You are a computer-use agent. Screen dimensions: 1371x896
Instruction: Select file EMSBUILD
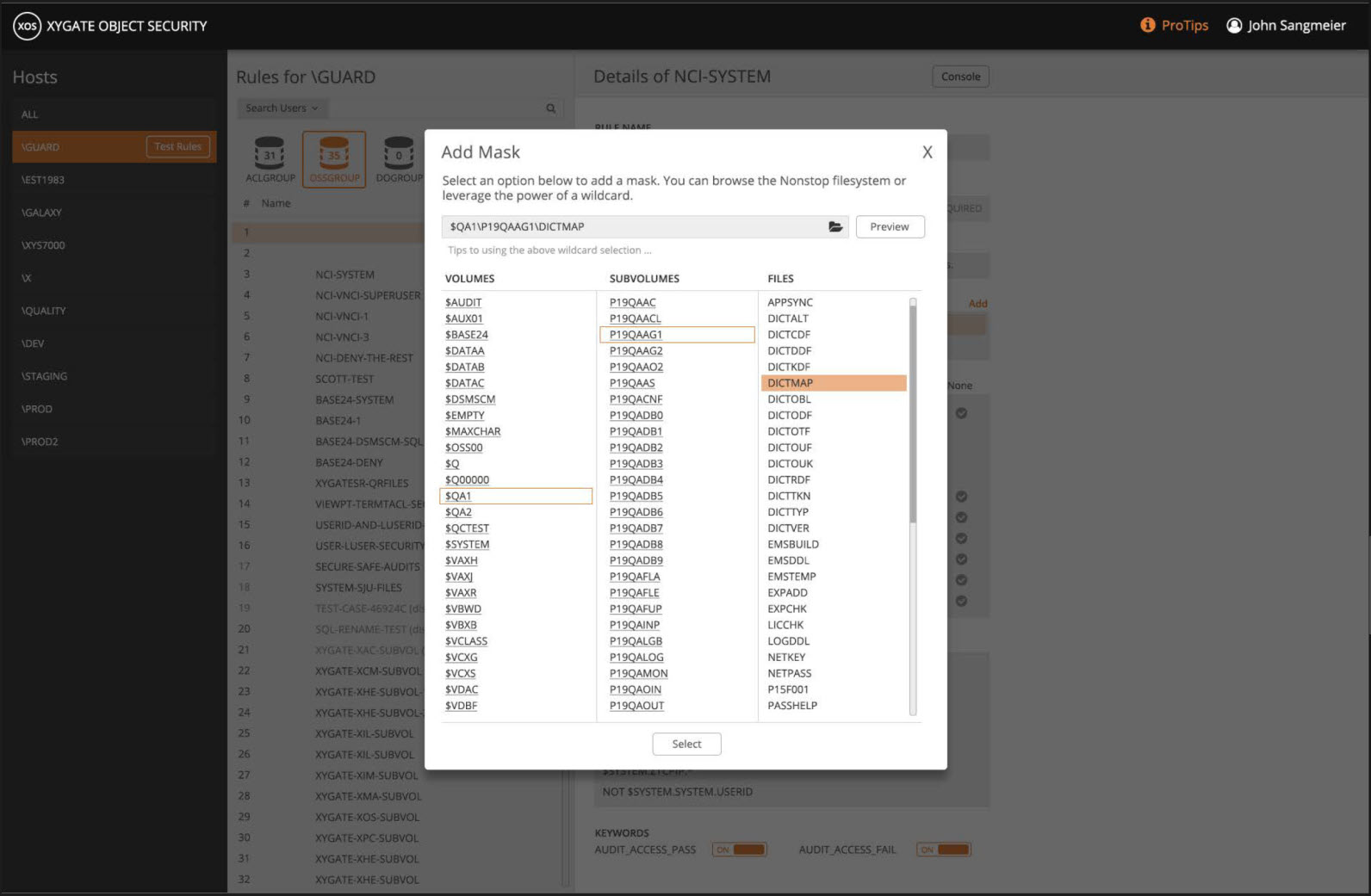click(x=793, y=545)
